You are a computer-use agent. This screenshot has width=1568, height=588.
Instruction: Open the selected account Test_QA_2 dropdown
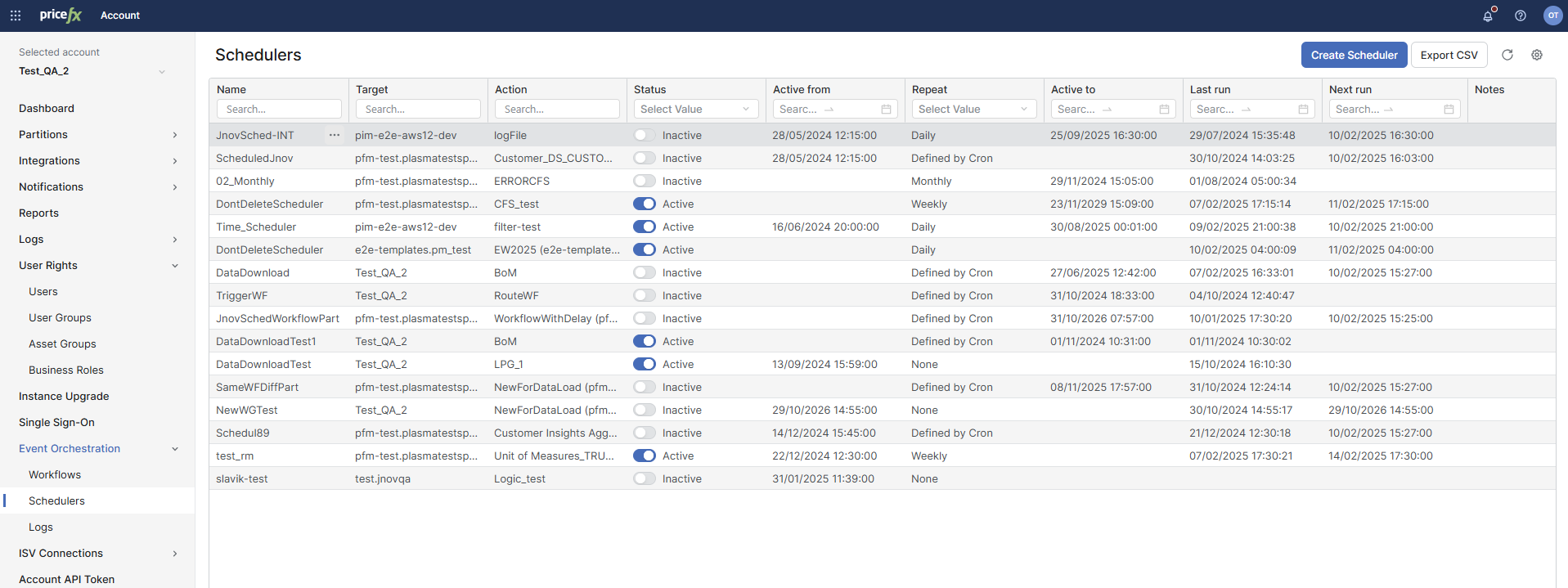pos(92,71)
